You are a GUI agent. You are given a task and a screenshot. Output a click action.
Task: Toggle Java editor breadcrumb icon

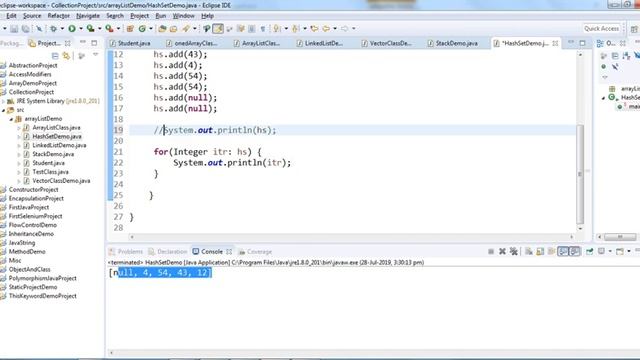pos(207,29)
